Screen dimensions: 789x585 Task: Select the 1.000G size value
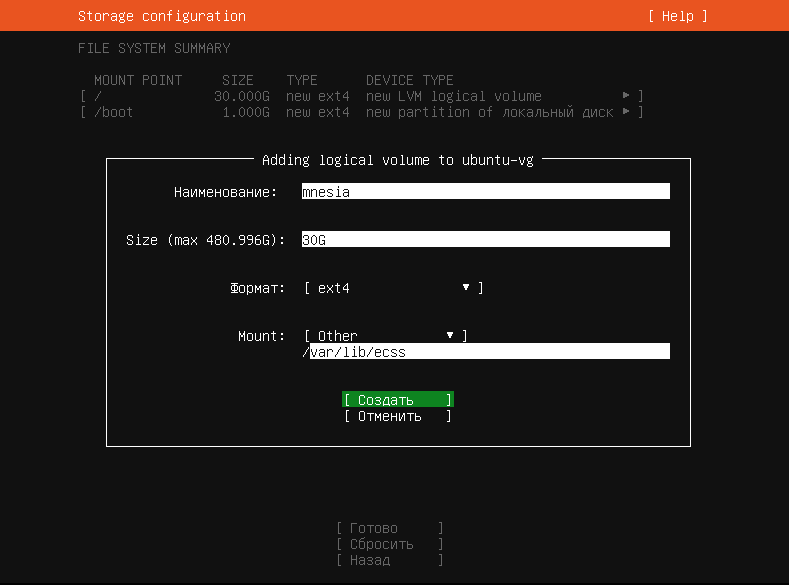246,112
